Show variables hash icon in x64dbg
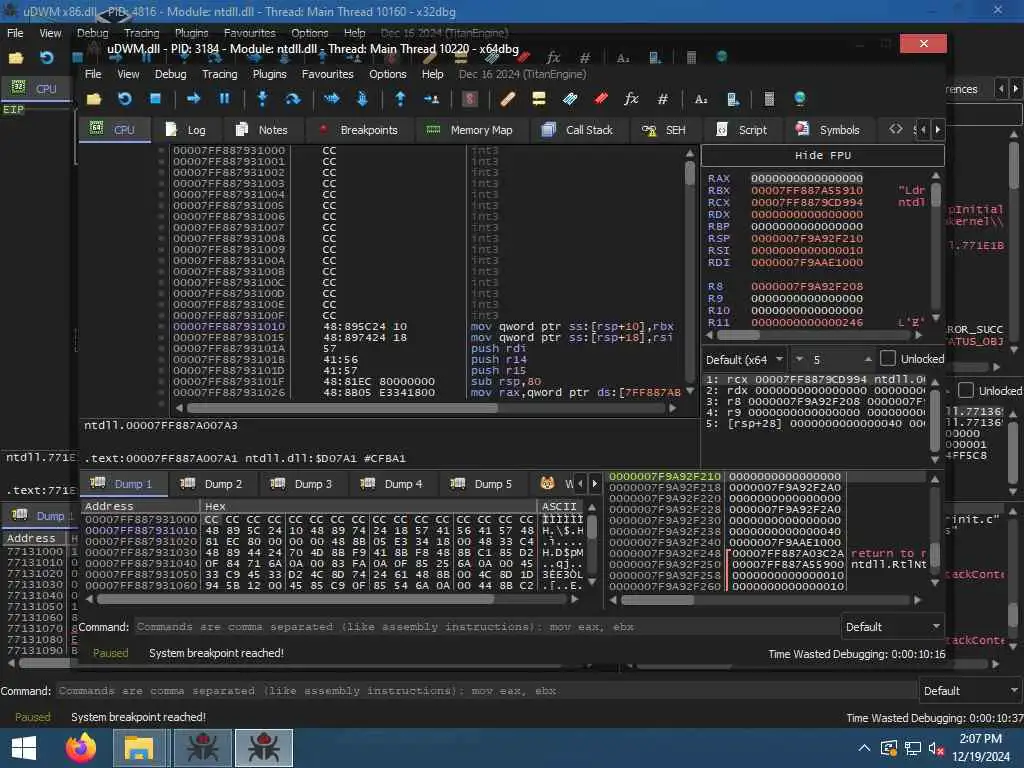Viewport: 1024px width, 768px height. [x=662, y=99]
